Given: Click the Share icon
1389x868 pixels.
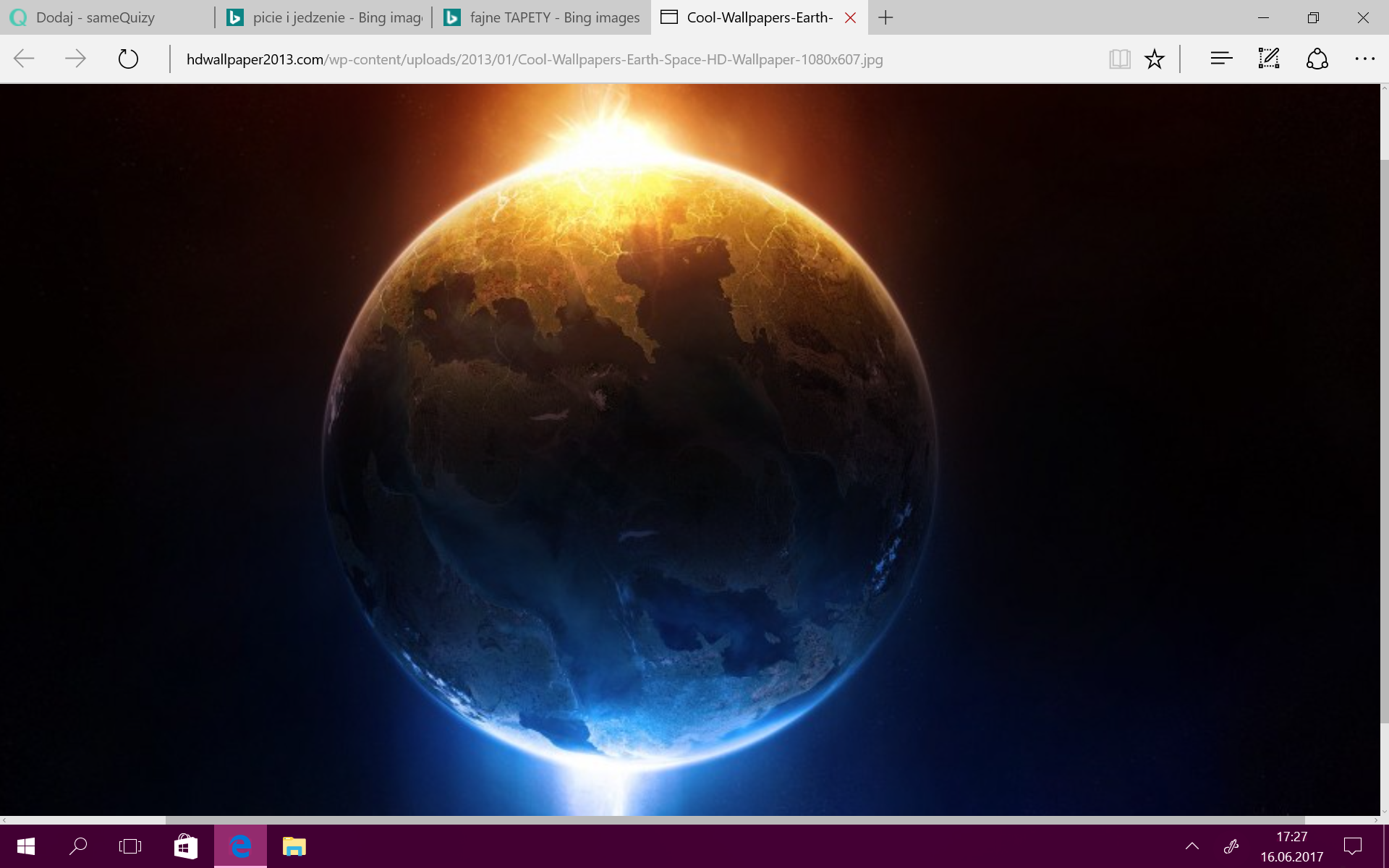Looking at the screenshot, I should 1317,59.
